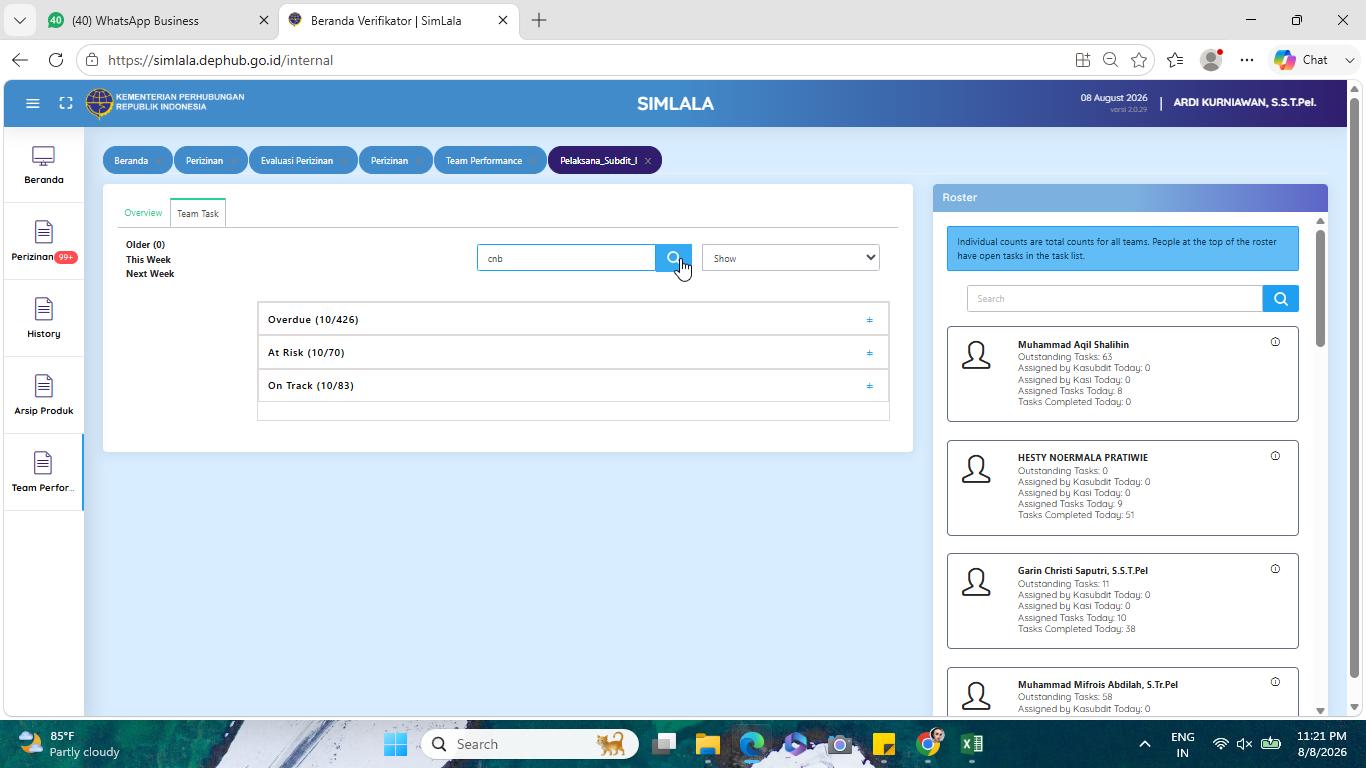Viewport: 1366px width, 768px height.
Task: Toggle fullscreen mode icon in header
Action: click(66, 103)
